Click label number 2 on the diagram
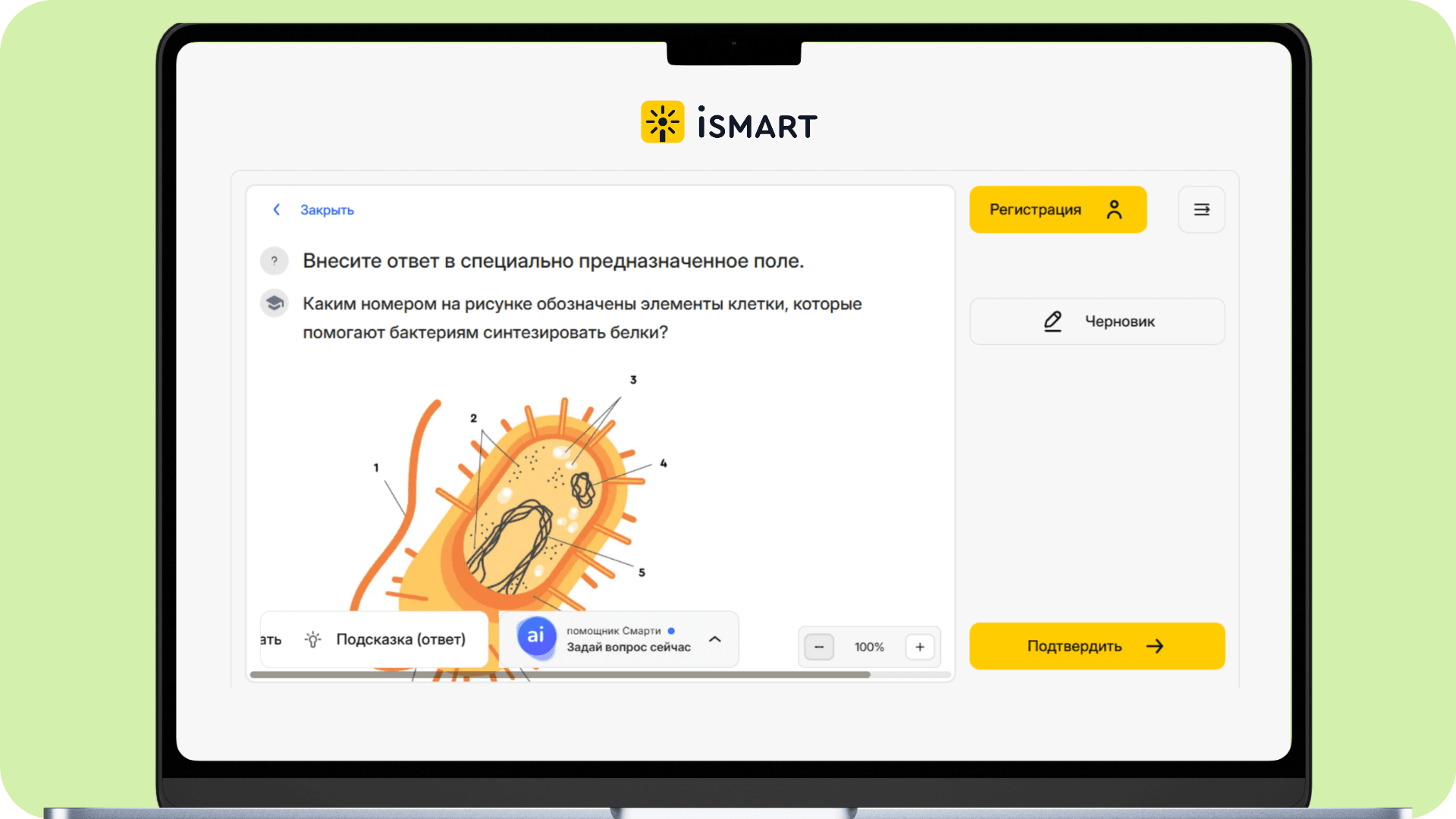The image size is (1456, 819). click(x=473, y=418)
